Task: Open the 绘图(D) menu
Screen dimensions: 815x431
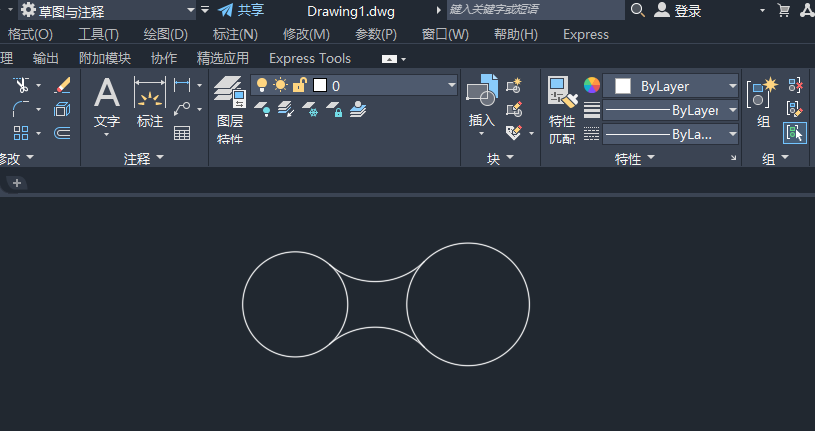Action: click(165, 34)
